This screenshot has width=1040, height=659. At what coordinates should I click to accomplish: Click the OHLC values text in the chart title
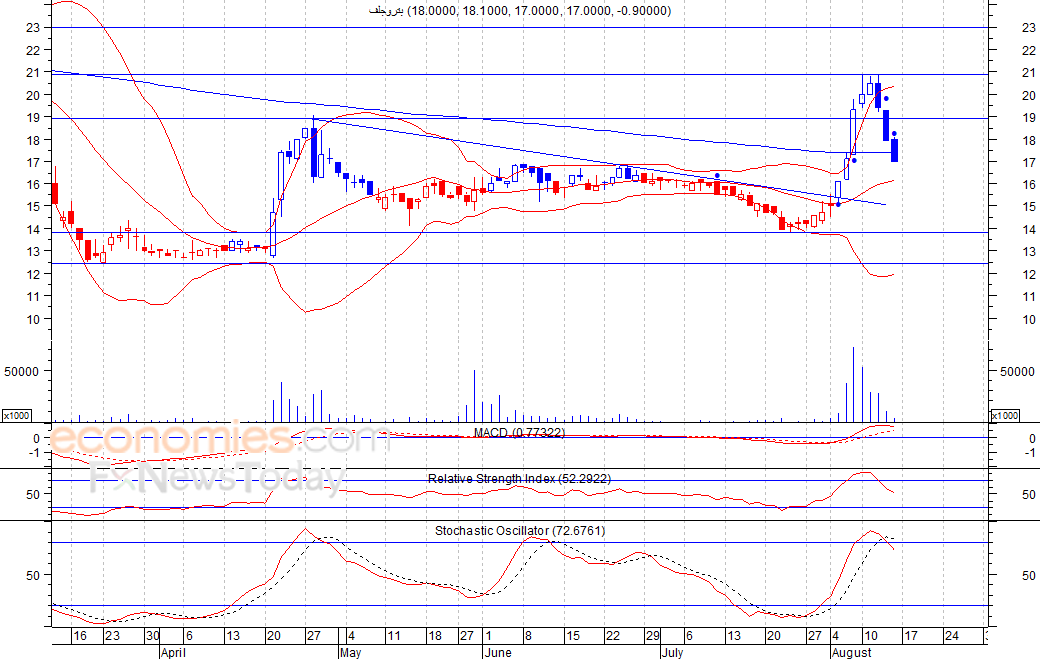(x=539, y=11)
